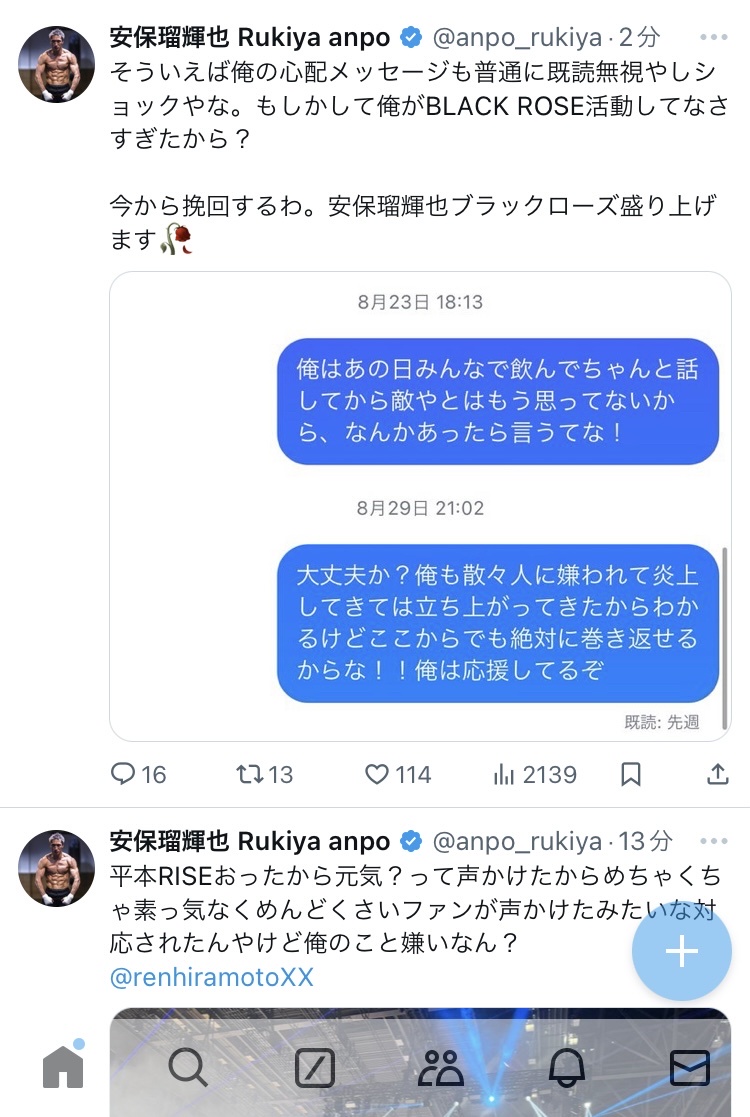
Task: Bookmark the BLACK ROSE tweet
Action: pyautogui.click(x=631, y=774)
